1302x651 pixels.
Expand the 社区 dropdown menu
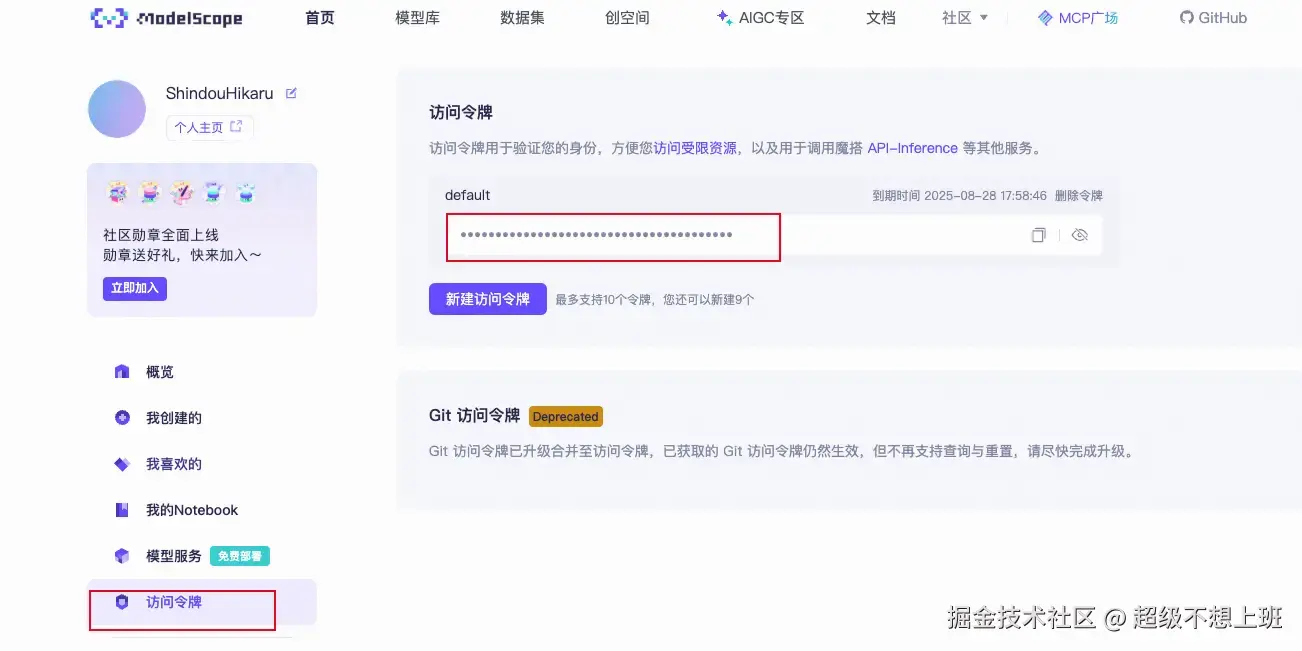tap(963, 17)
